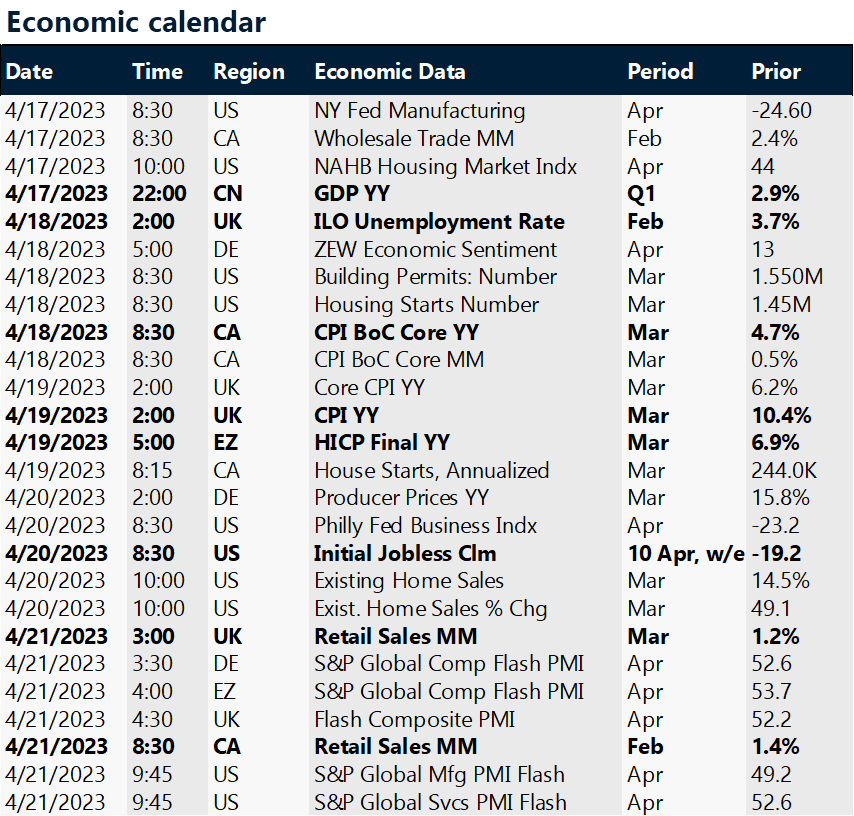854x816 pixels.
Task: Click the Initial Jobless Clm entry
Action: click(405, 553)
